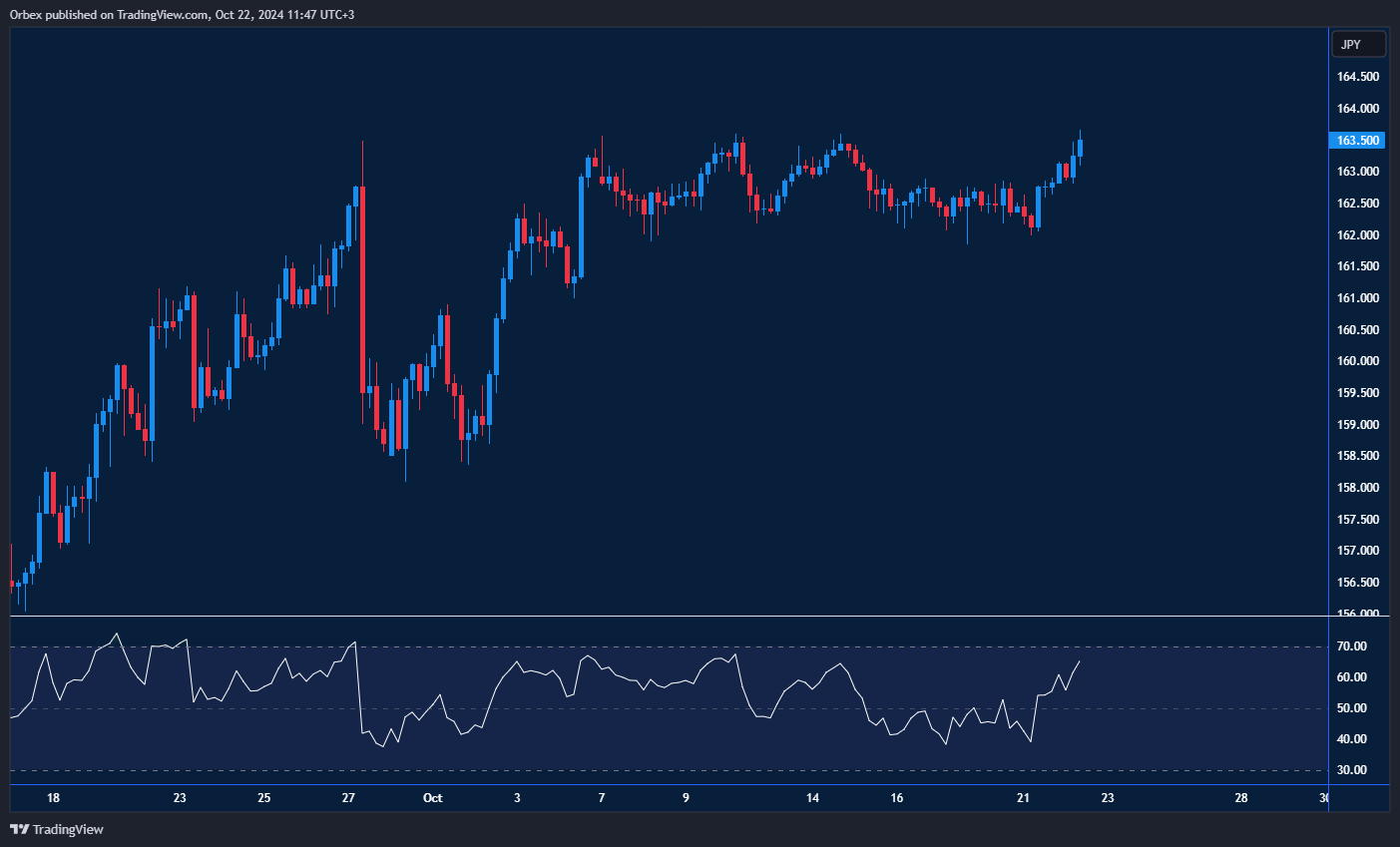Select the 28 date marker on the time axis
This screenshot has width=1400, height=847.
[x=1240, y=798]
